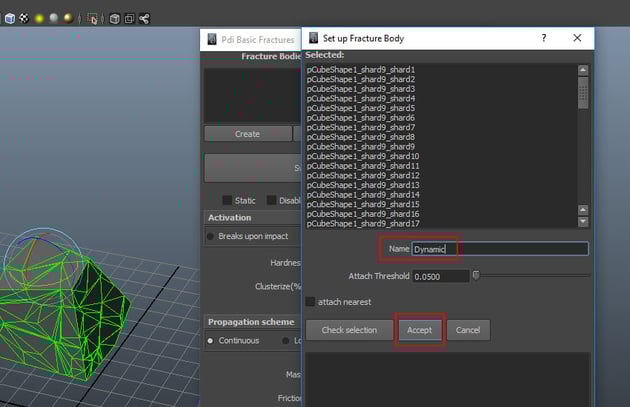Viewport: 630px width, 407px height.
Task: Click the Accept button
Action: click(419, 330)
